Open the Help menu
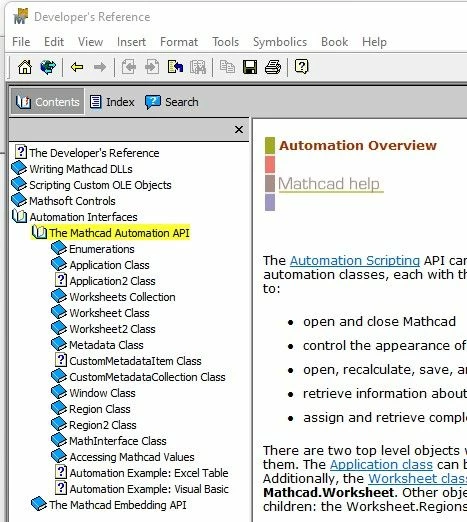This screenshot has height=522, width=467. [x=374, y=42]
